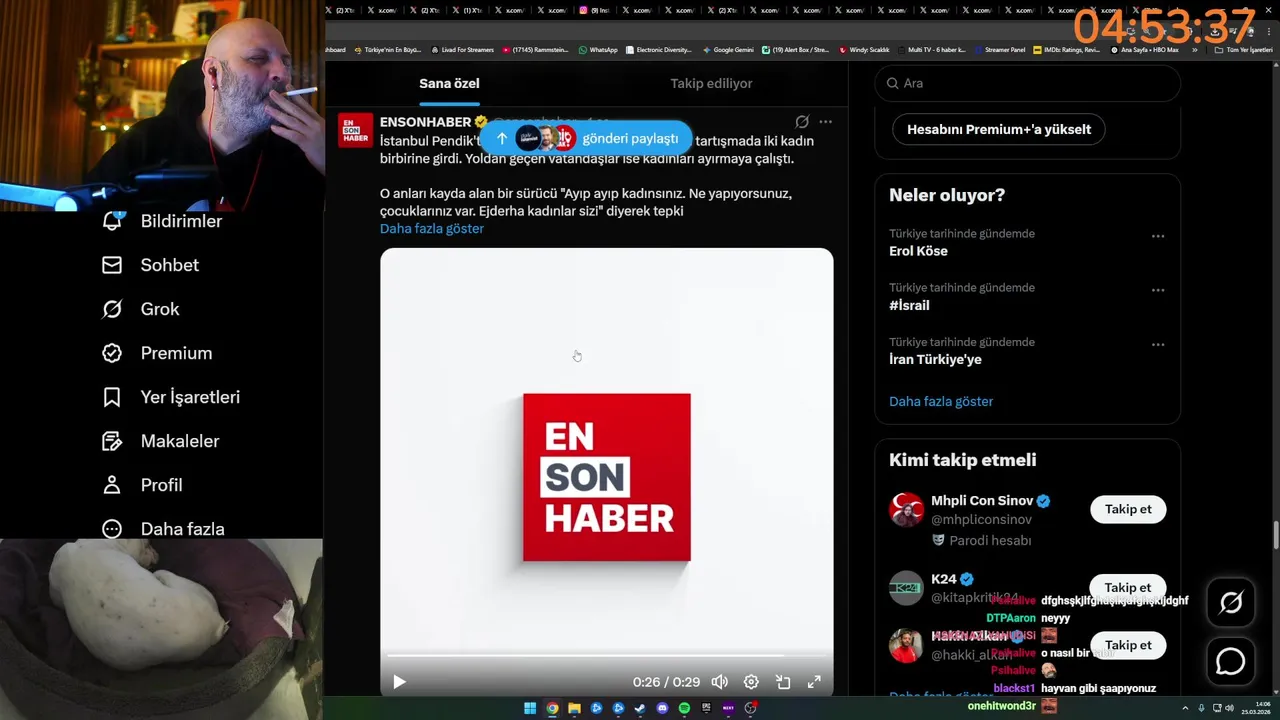Open trending topic İran Türkiye'ye

coord(935,359)
